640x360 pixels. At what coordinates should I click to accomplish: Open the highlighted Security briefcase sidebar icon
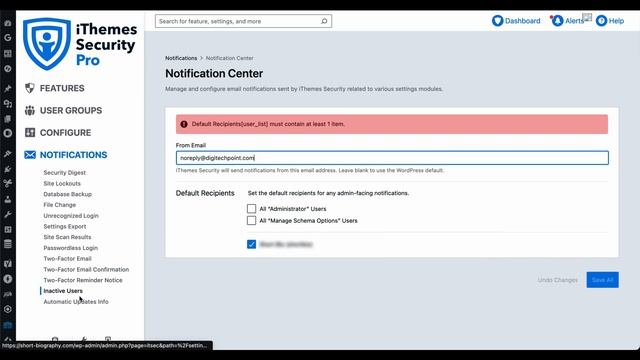[x=8, y=325]
